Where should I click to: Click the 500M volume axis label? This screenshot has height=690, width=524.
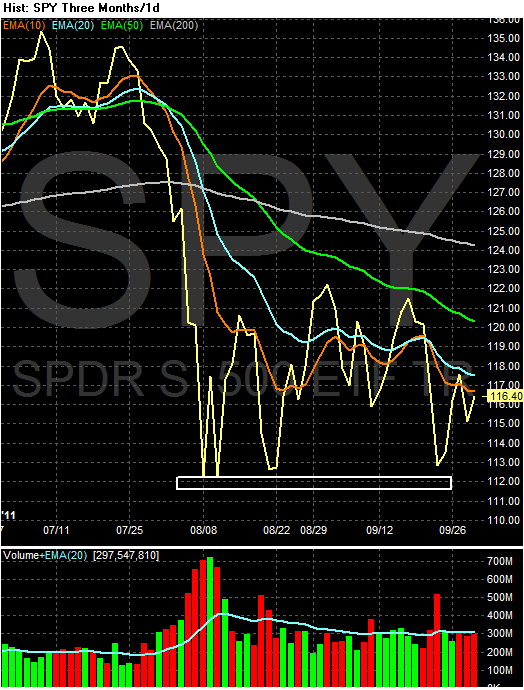click(x=500, y=597)
